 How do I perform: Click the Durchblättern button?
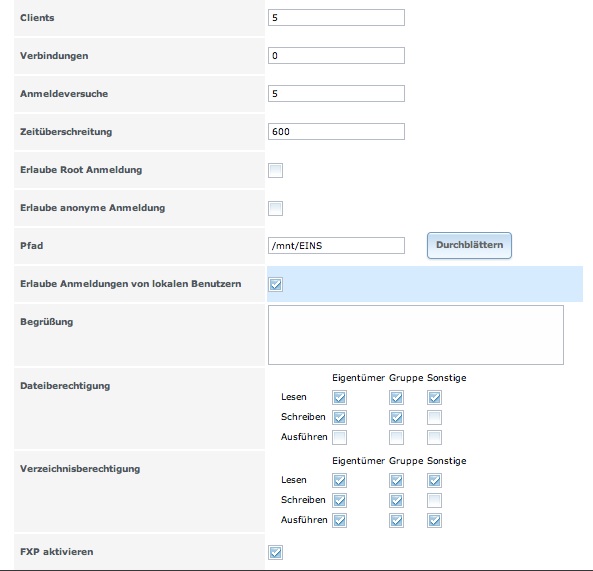point(469,245)
